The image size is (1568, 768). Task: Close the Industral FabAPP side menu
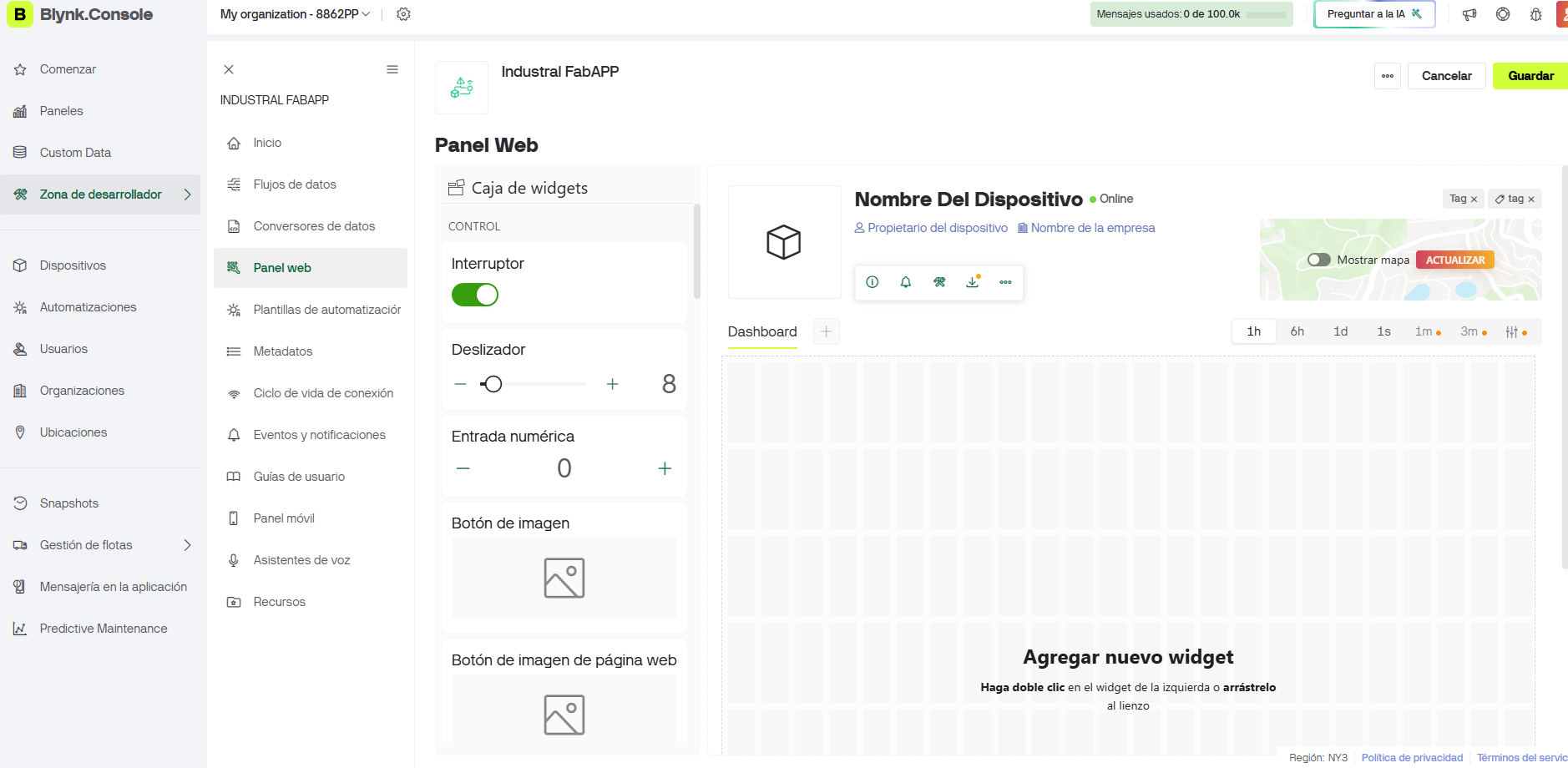click(x=229, y=69)
